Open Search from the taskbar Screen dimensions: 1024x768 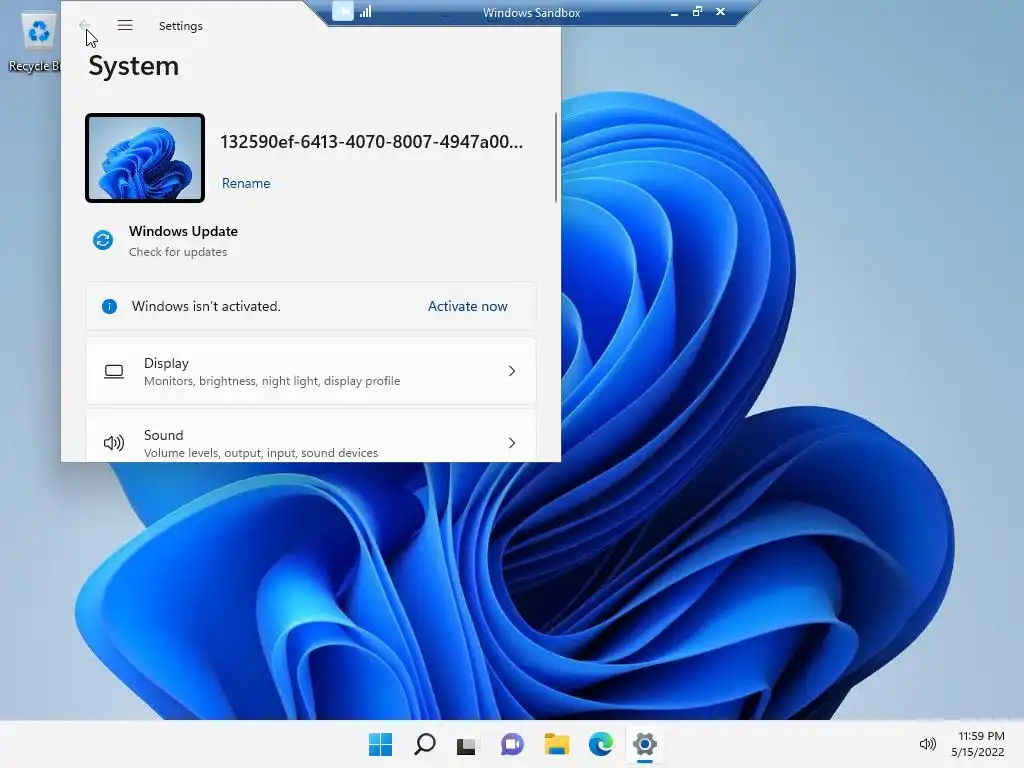(x=424, y=744)
